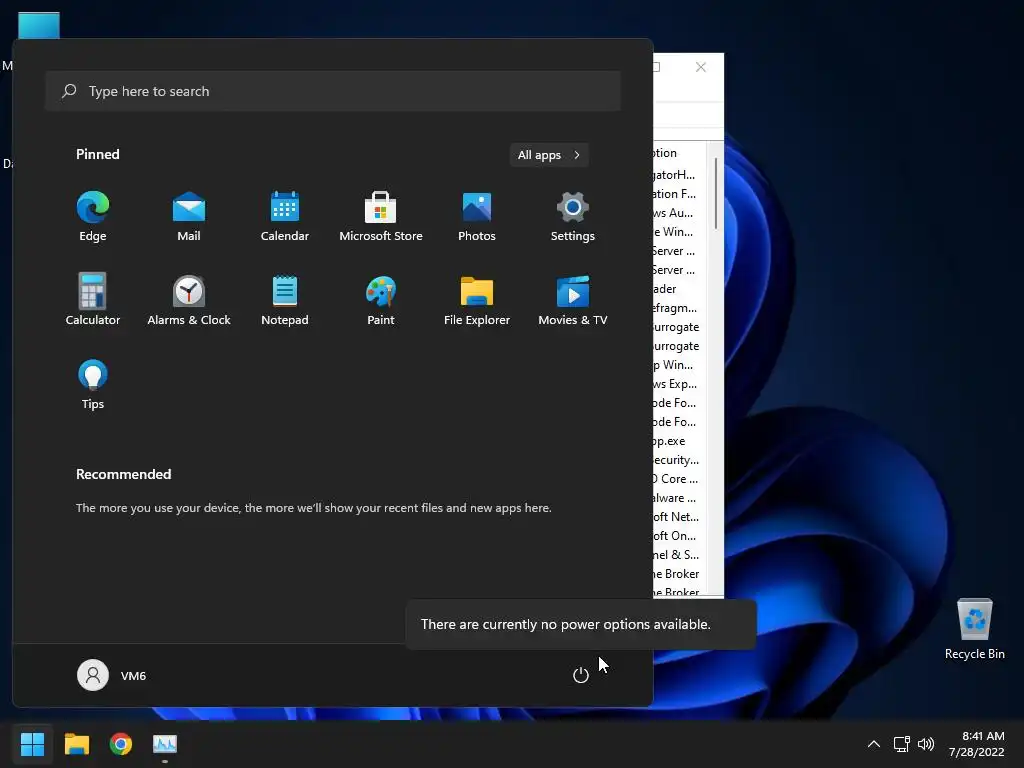Select the 'oft Net...' row in background list

[x=677, y=517]
